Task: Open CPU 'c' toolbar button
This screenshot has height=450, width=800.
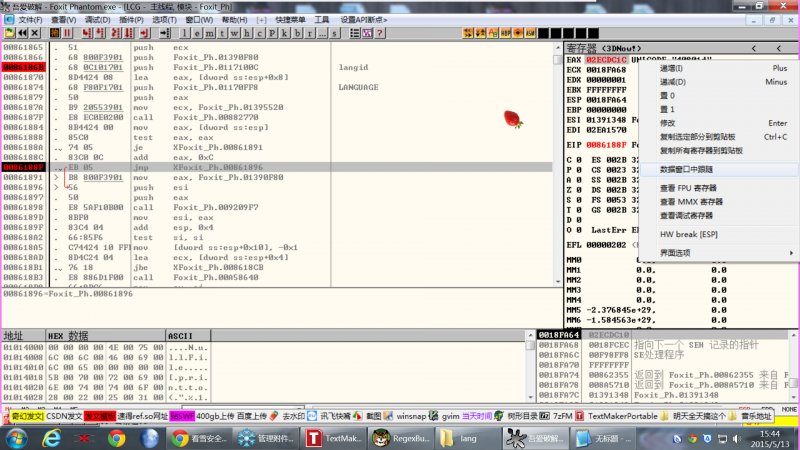Action: (x=260, y=33)
